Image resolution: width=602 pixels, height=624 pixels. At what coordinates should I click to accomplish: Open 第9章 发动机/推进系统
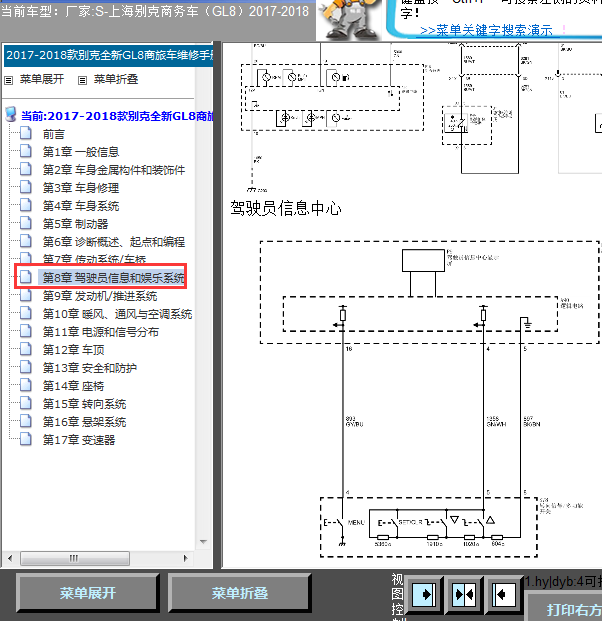click(100, 296)
